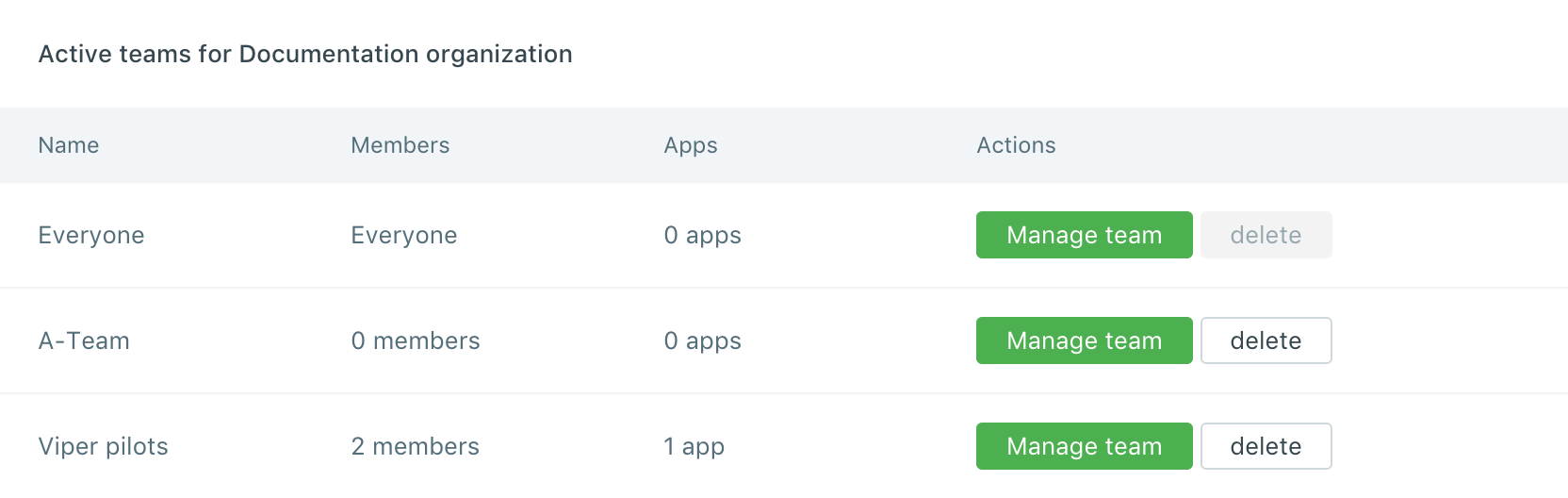Manage the Viper pilots team
Image resolution: width=1568 pixels, height=498 pixels.
click(1084, 446)
